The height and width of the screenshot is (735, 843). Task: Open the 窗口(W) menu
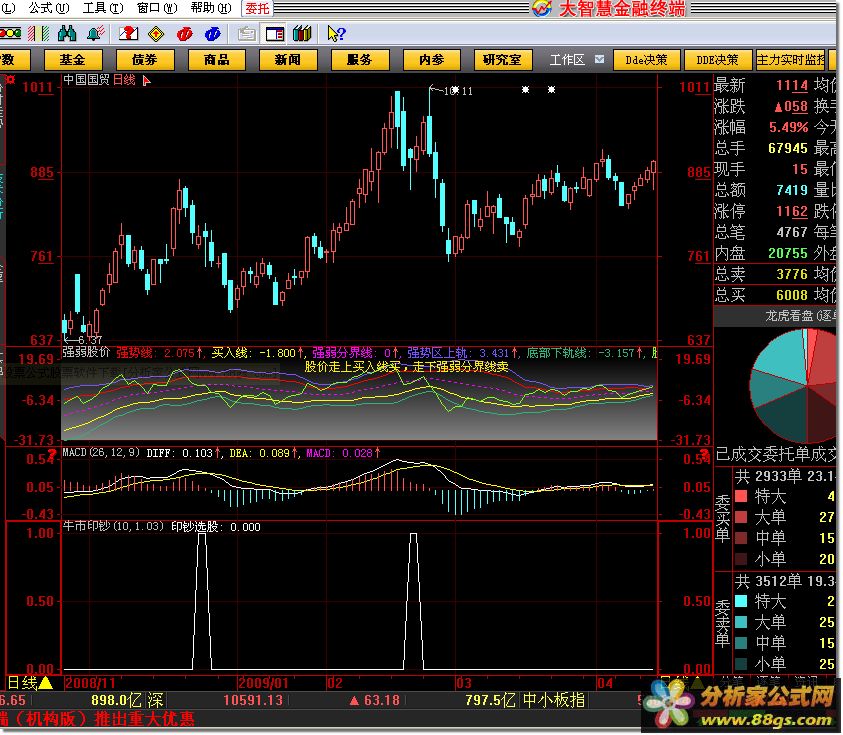[156, 8]
